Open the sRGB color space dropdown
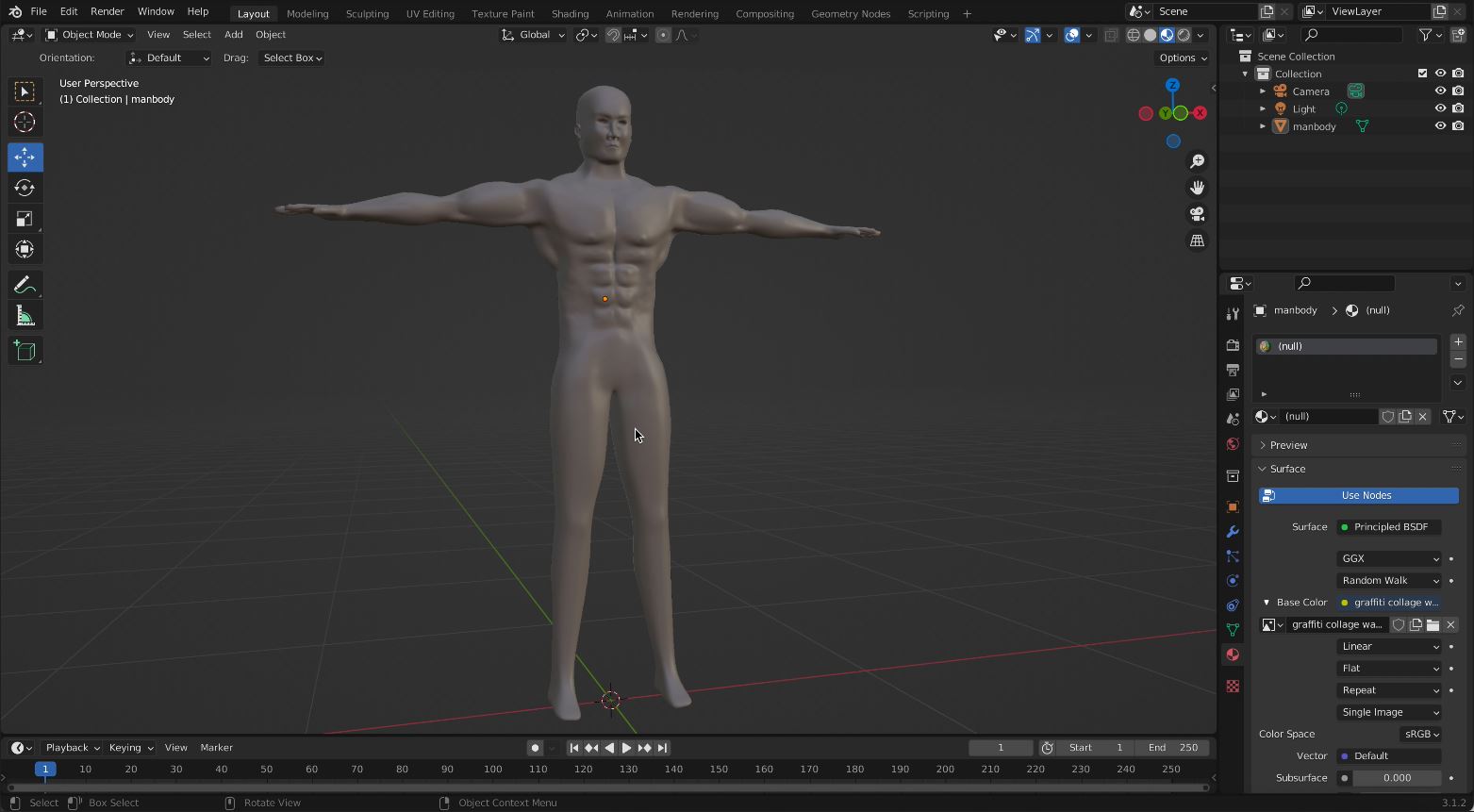This screenshot has height=812, width=1474. pyautogui.click(x=1421, y=735)
